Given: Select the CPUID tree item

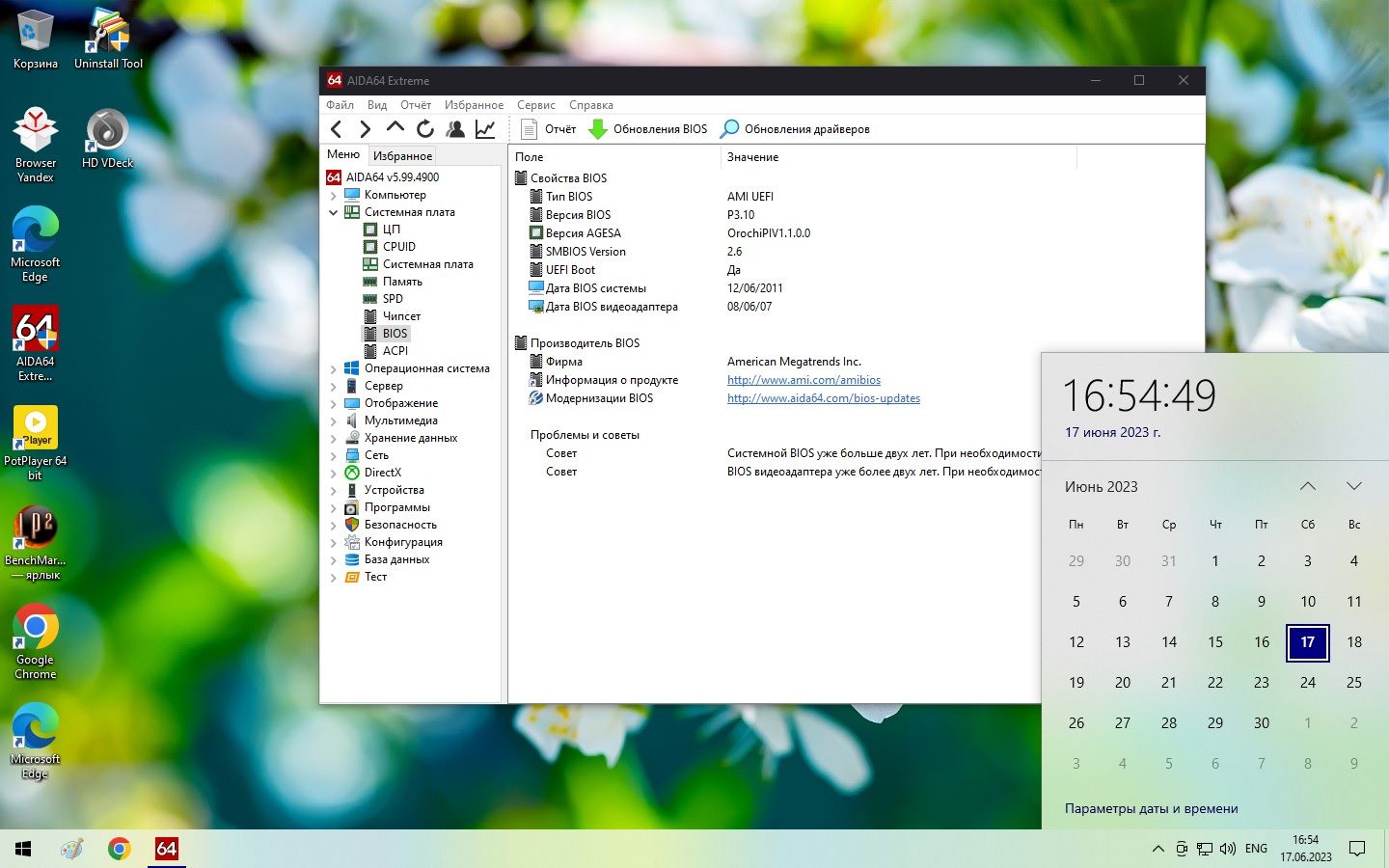Looking at the screenshot, I should pos(399,247).
